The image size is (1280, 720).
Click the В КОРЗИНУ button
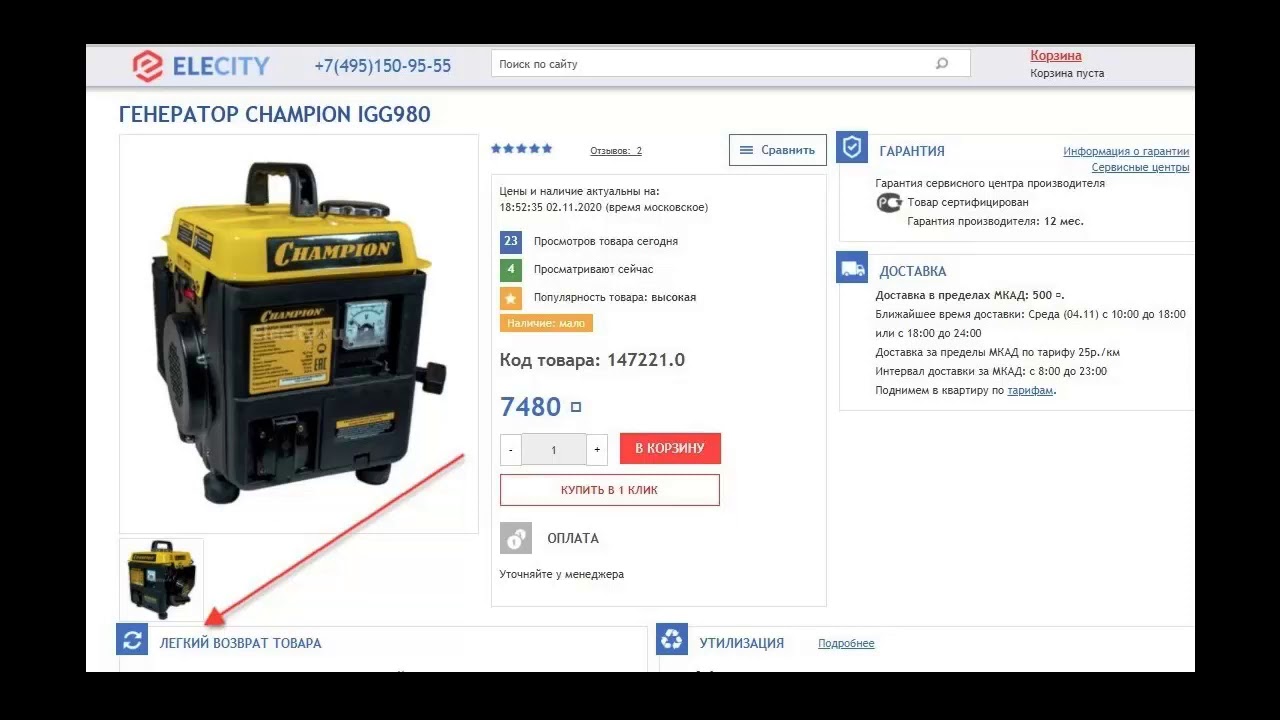pyautogui.click(x=670, y=448)
